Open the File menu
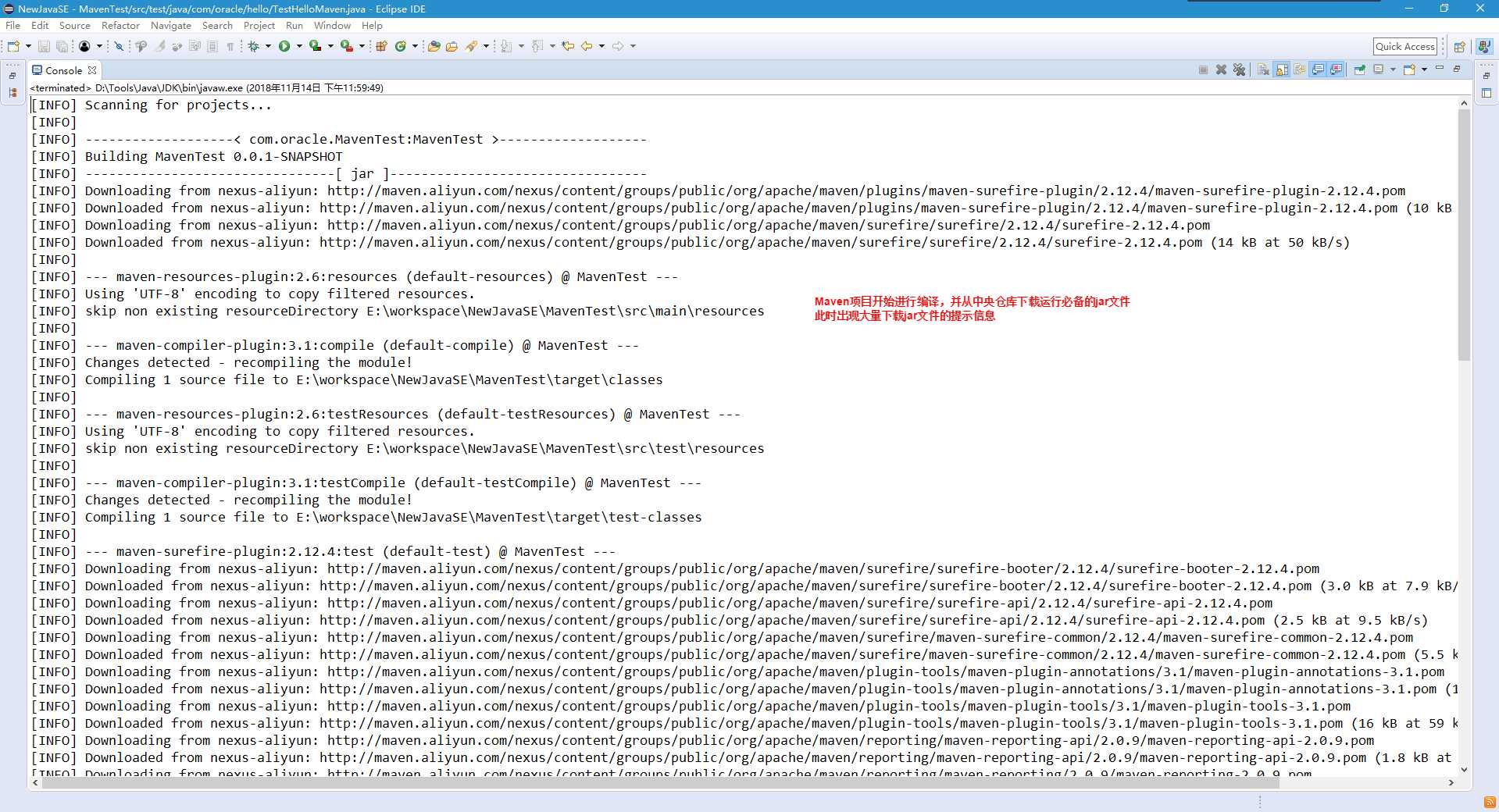 pos(13,26)
